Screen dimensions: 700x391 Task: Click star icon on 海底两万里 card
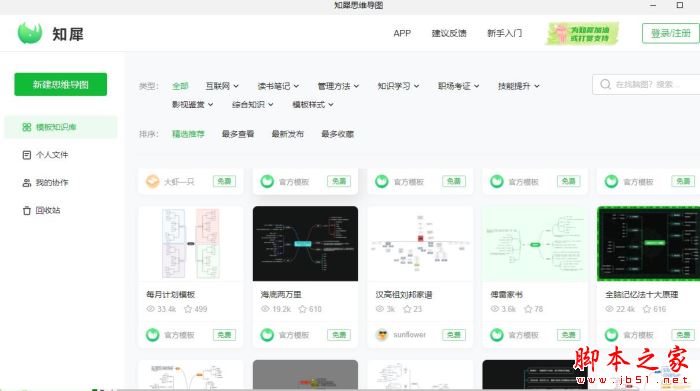coord(303,309)
